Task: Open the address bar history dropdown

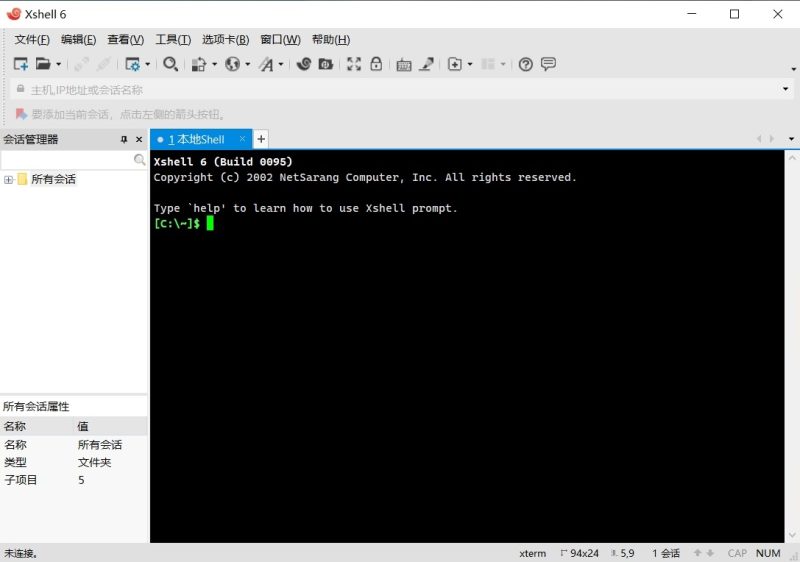Action: [x=785, y=89]
